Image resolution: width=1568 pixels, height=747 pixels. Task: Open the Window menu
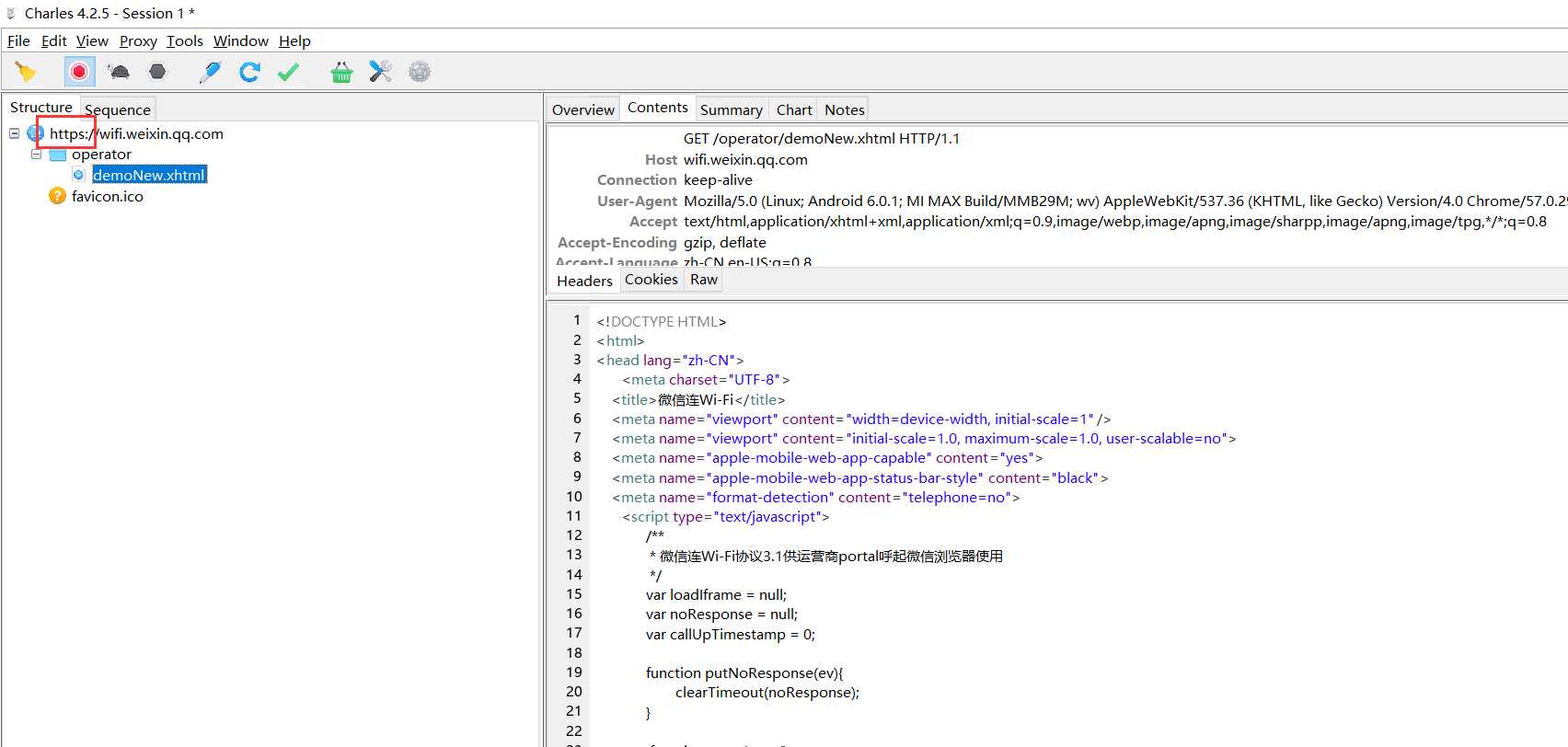(x=241, y=40)
